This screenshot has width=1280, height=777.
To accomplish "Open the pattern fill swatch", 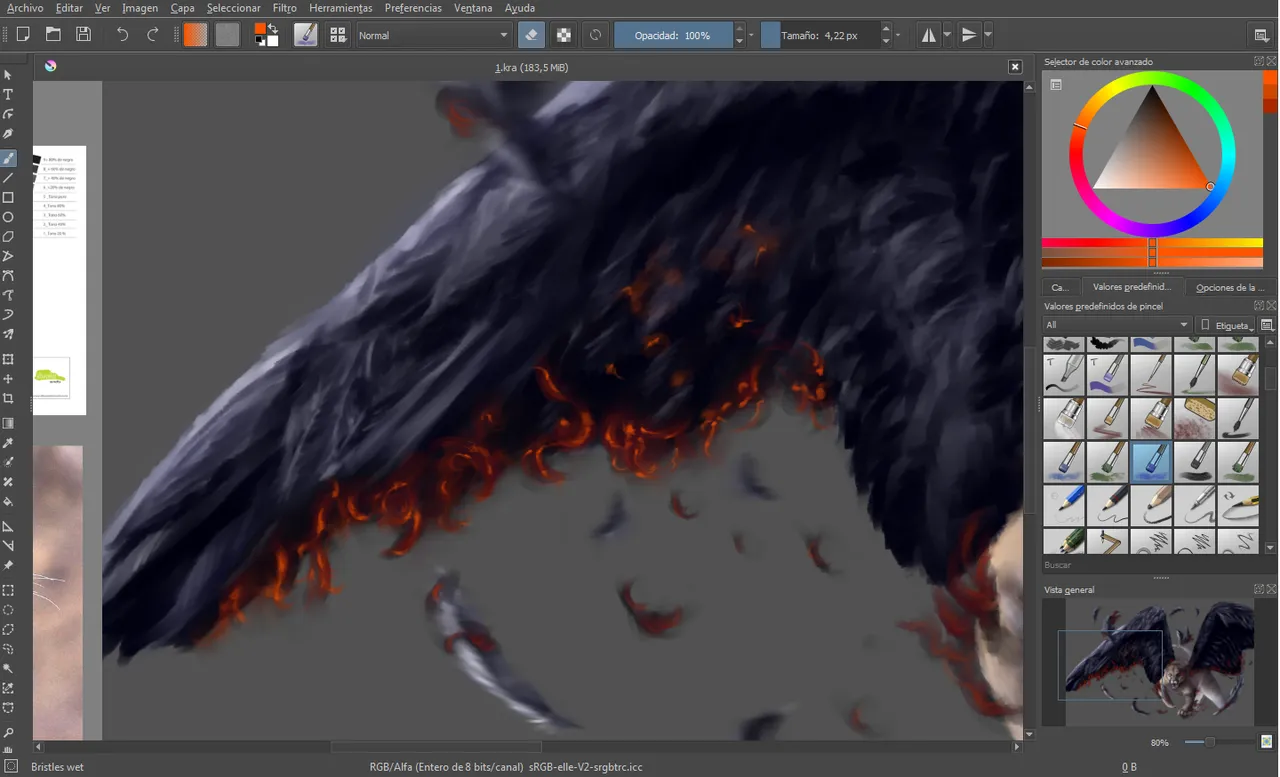I will click(x=228, y=35).
